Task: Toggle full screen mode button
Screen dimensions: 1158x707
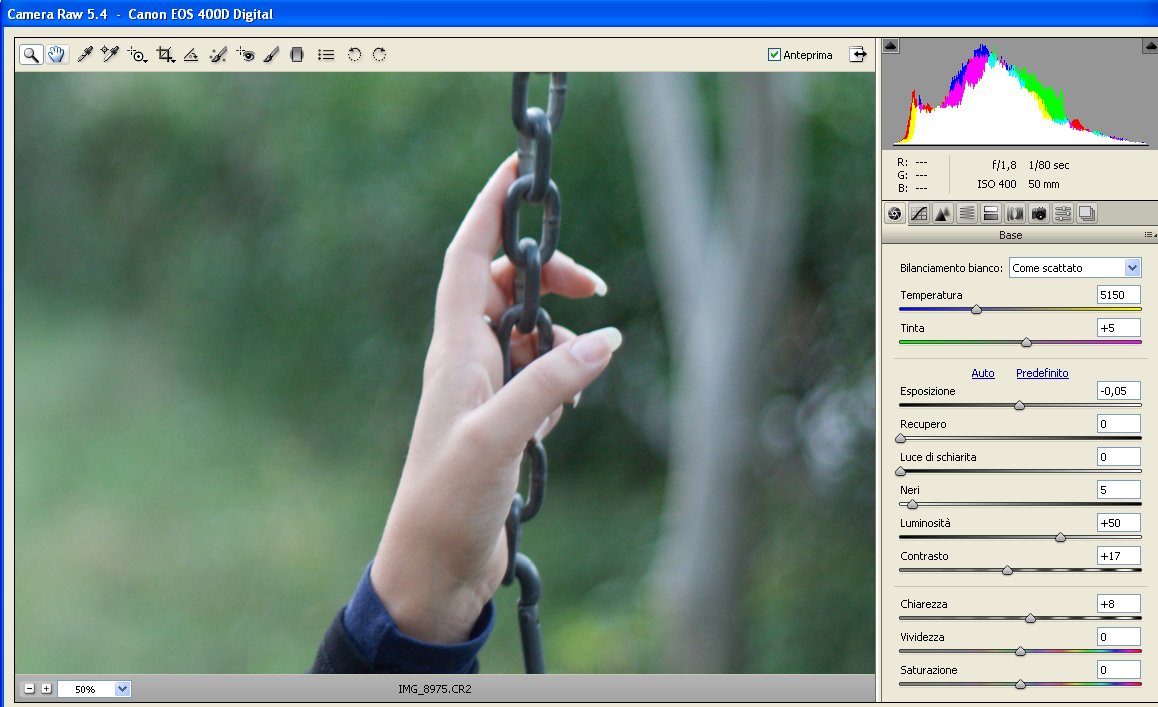Action: [857, 55]
